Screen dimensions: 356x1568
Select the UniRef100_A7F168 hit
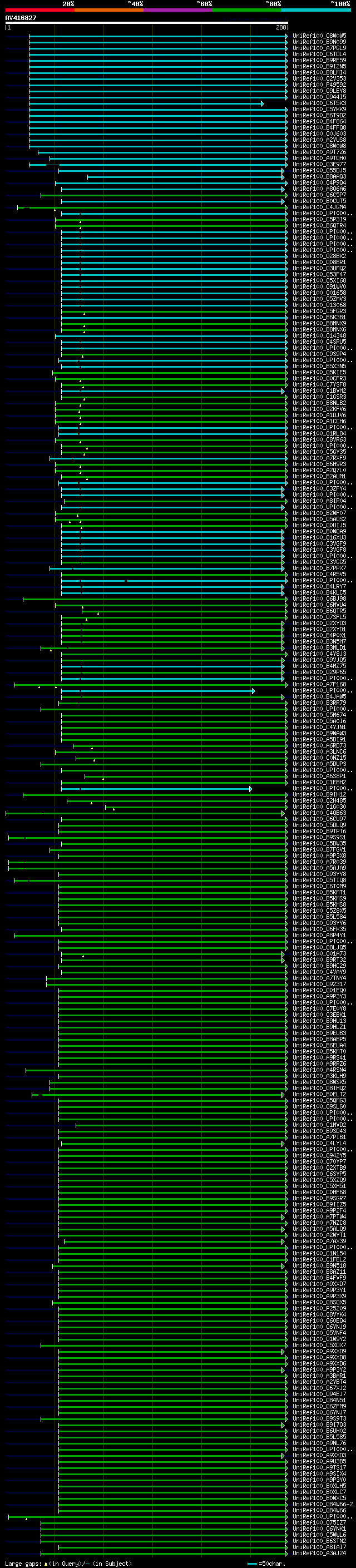pyautogui.click(x=319, y=684)
